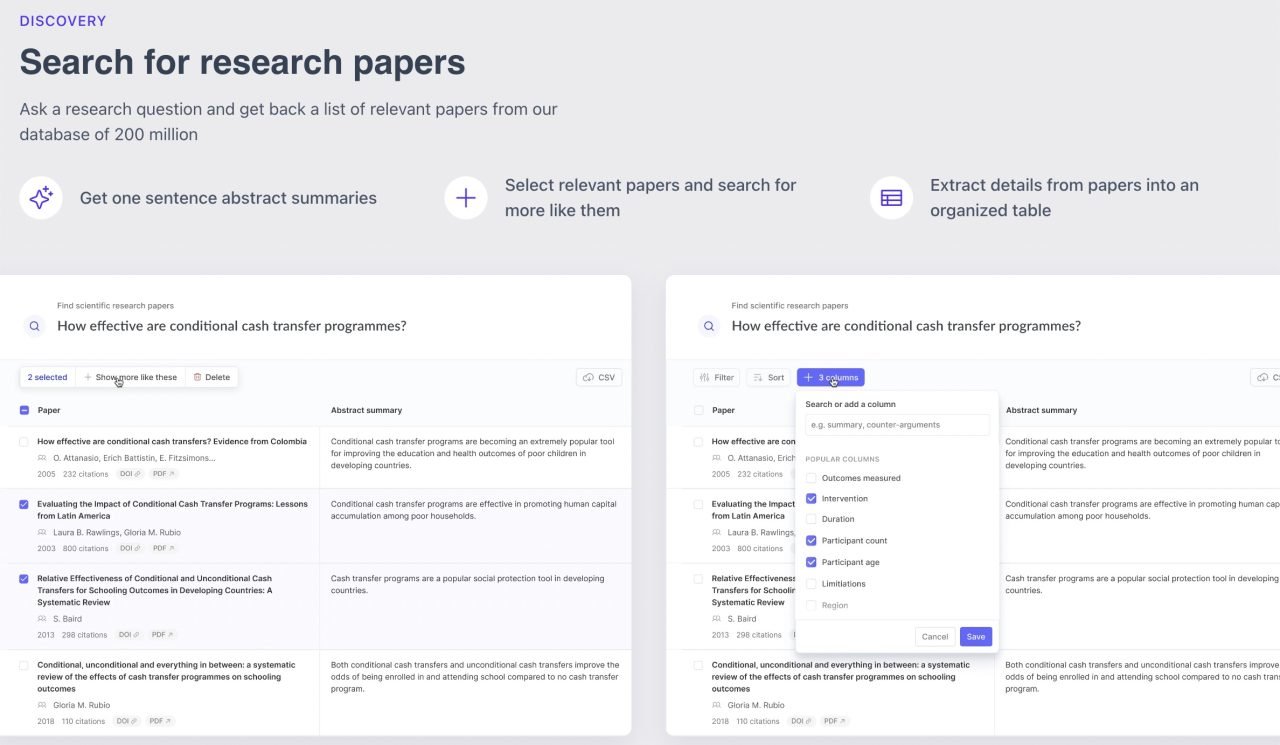
Task: Click the 2 selected label
Action: (x=47, y=377)
